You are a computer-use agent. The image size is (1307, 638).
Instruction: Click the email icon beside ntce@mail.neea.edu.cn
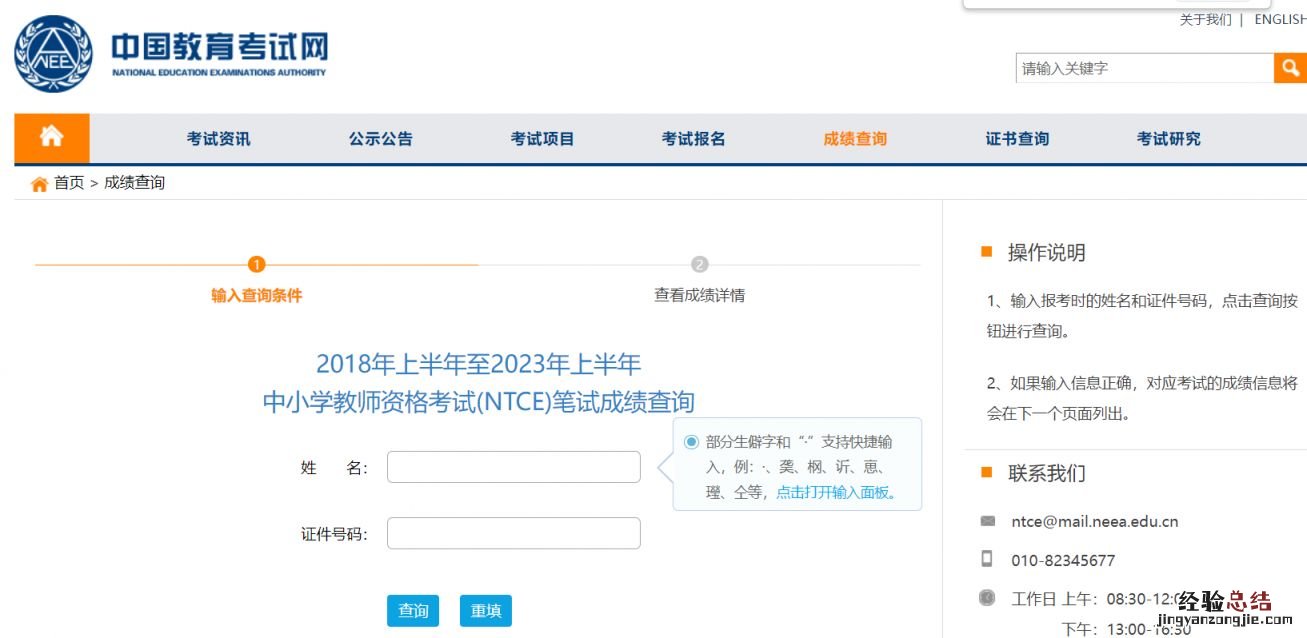(986, 521)
